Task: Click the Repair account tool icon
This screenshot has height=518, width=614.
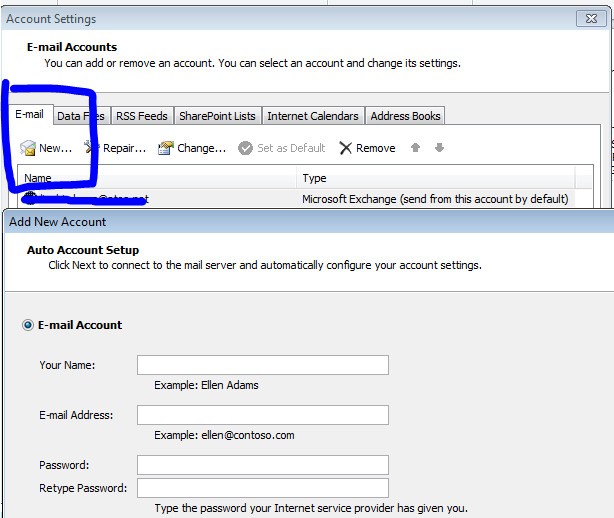Action: [x=91, y=148]
